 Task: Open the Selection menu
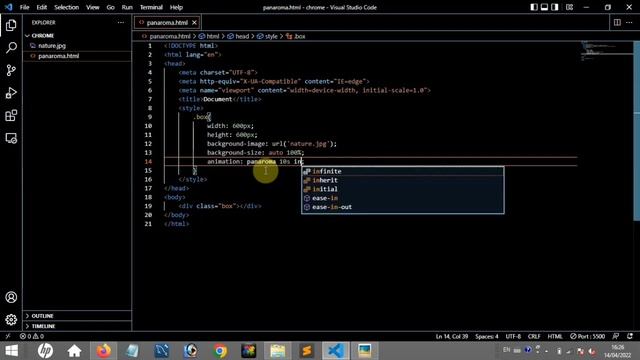pos(67,7)
